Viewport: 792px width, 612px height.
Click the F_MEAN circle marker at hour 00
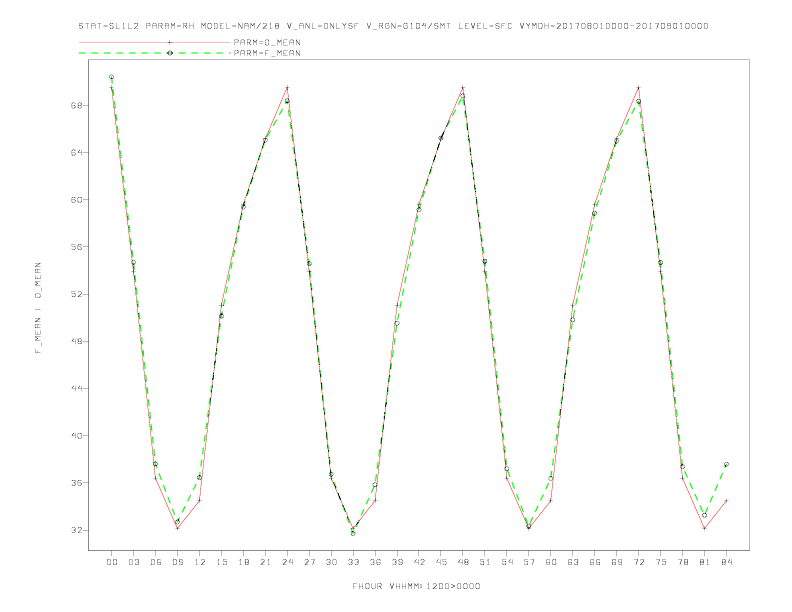(x=112, y=77)
